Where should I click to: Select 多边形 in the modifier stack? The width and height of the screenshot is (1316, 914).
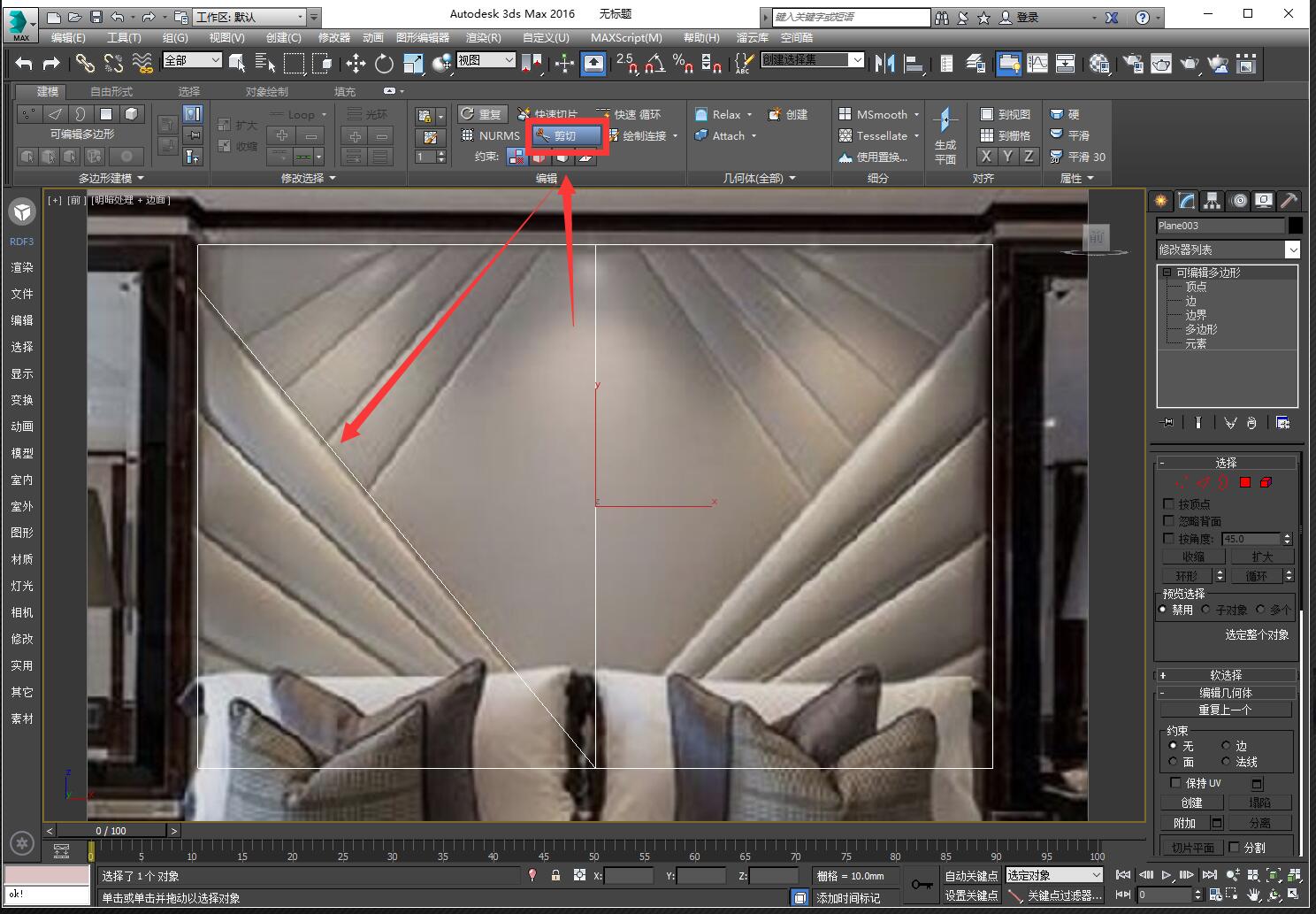coord(1201,329)
